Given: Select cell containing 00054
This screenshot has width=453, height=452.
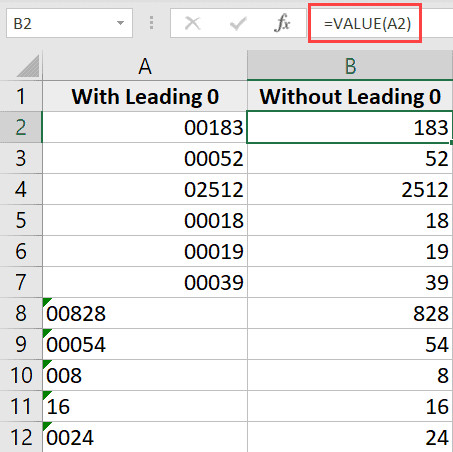Looking at the screenshot, I should point(145,344).
